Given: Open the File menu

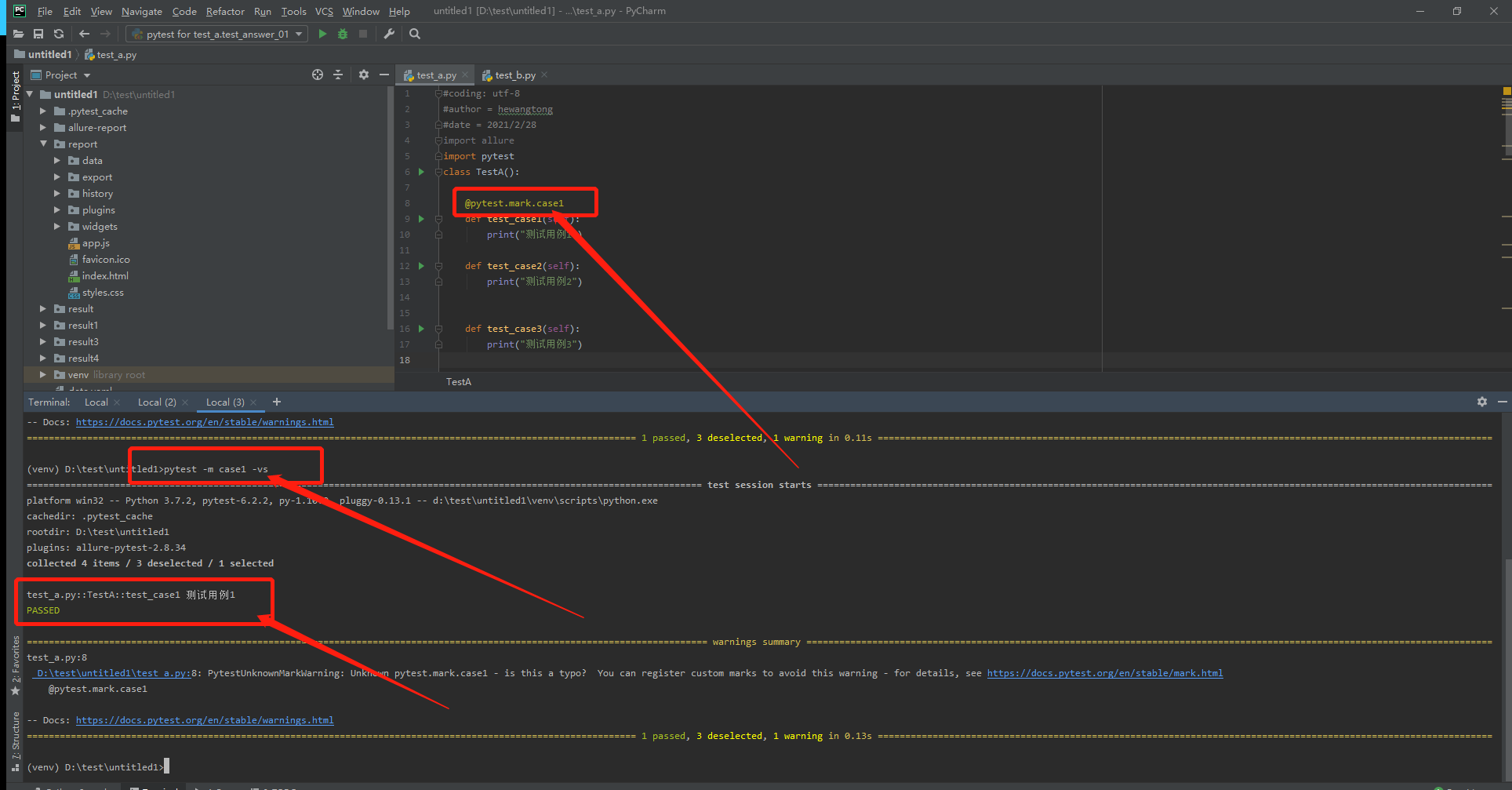Looking at the screenshot, I should (x=45, y=11).
